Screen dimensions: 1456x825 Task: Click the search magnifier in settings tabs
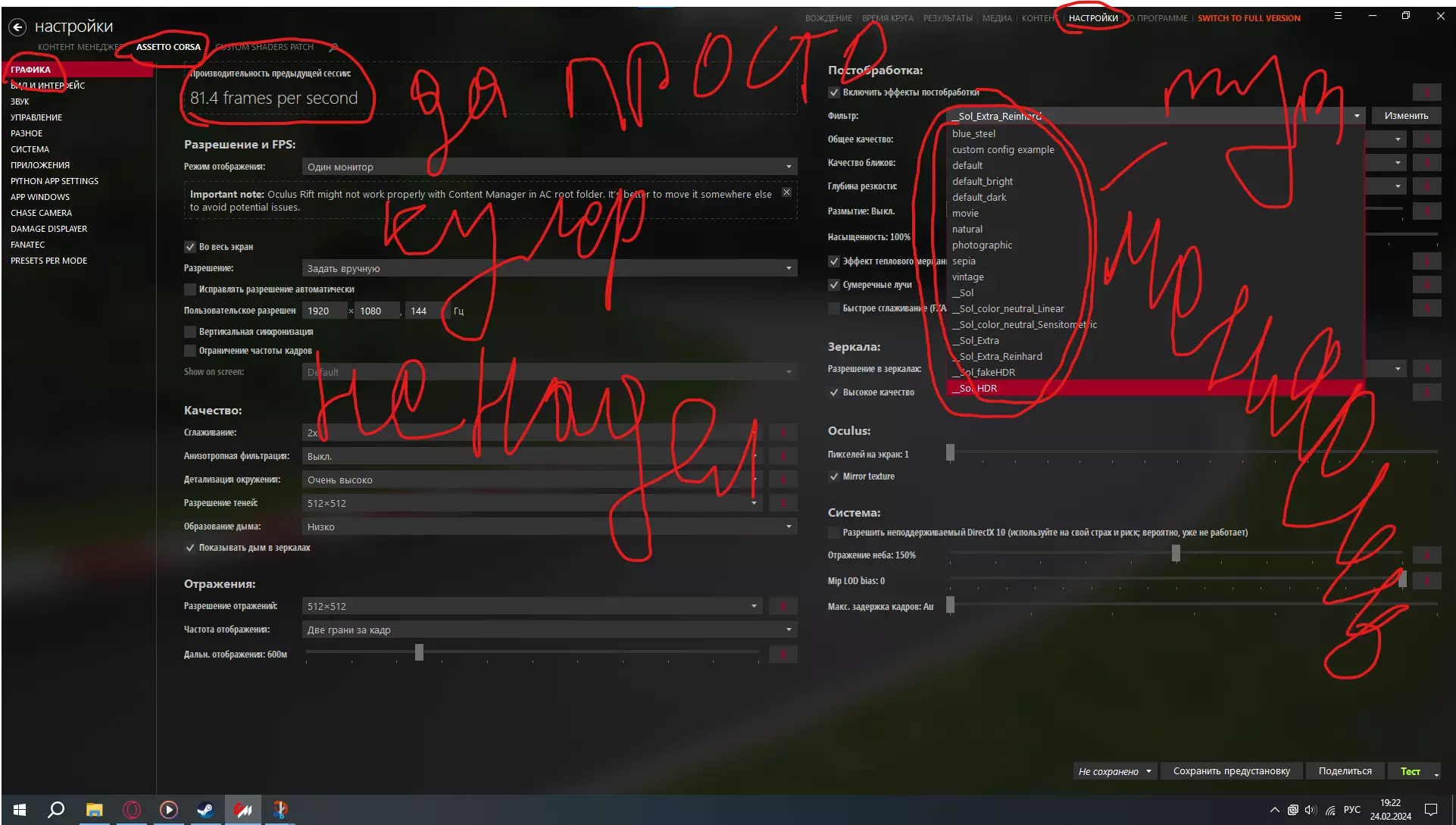pos(333,47)
